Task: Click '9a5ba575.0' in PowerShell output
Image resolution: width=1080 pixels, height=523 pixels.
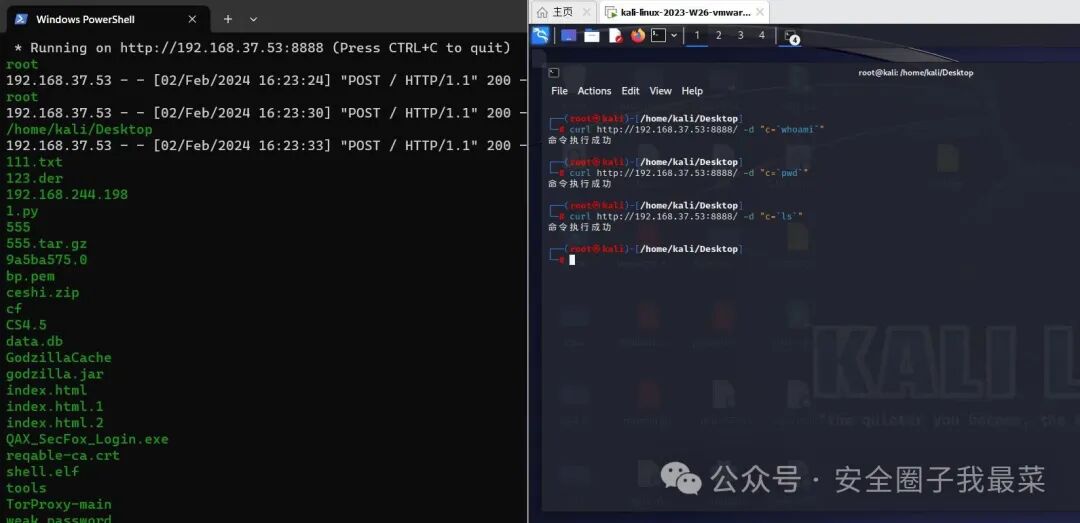Action: point(47,260)
